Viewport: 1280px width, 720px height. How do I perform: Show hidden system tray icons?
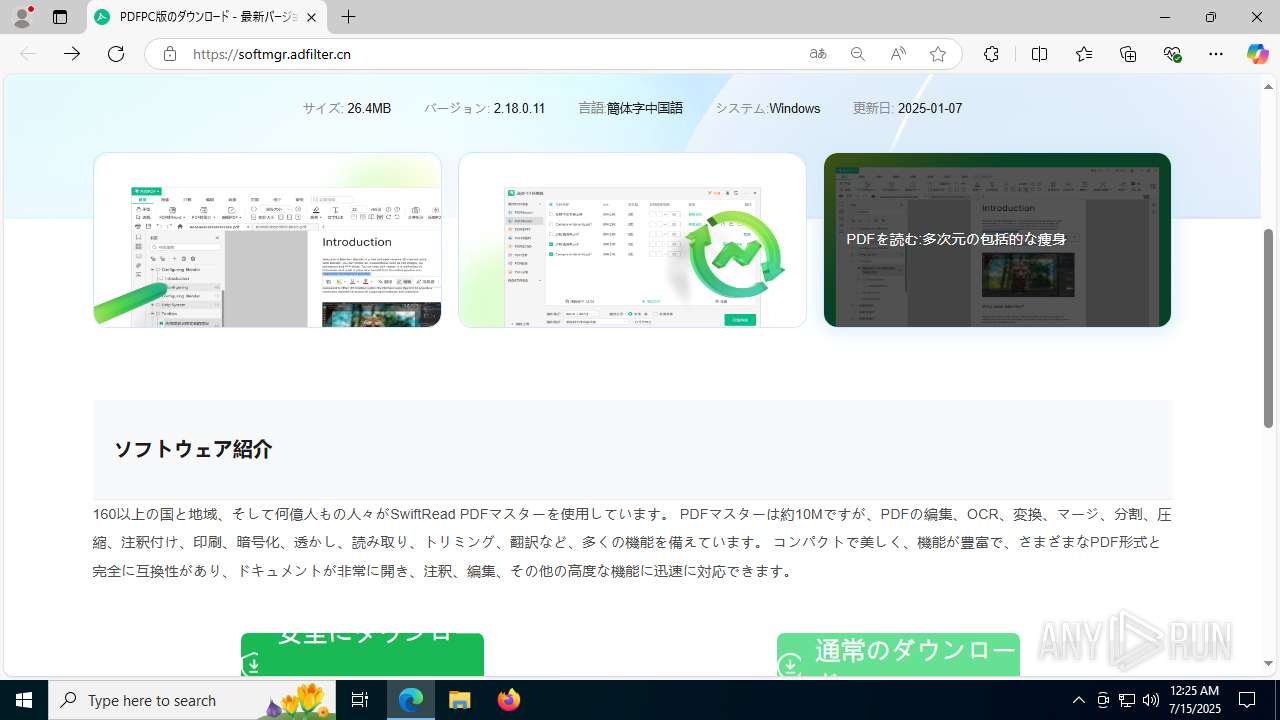1078,700
